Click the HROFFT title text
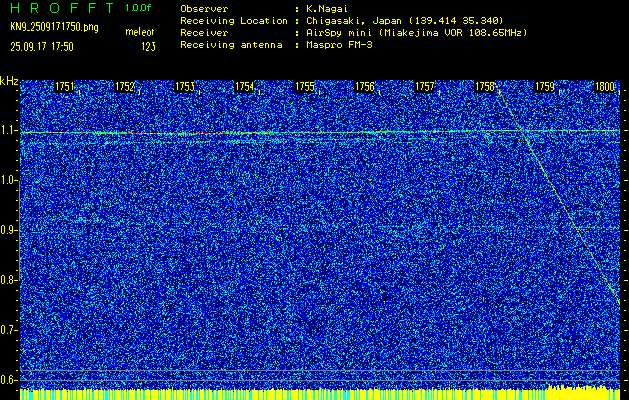Screen dimensions: 629x400 62,8
